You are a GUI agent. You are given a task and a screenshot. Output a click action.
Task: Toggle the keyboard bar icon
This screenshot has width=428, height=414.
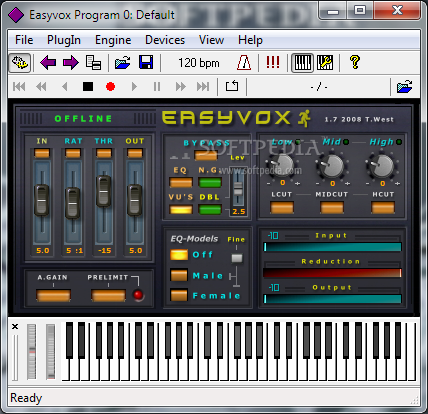point(303,63)
